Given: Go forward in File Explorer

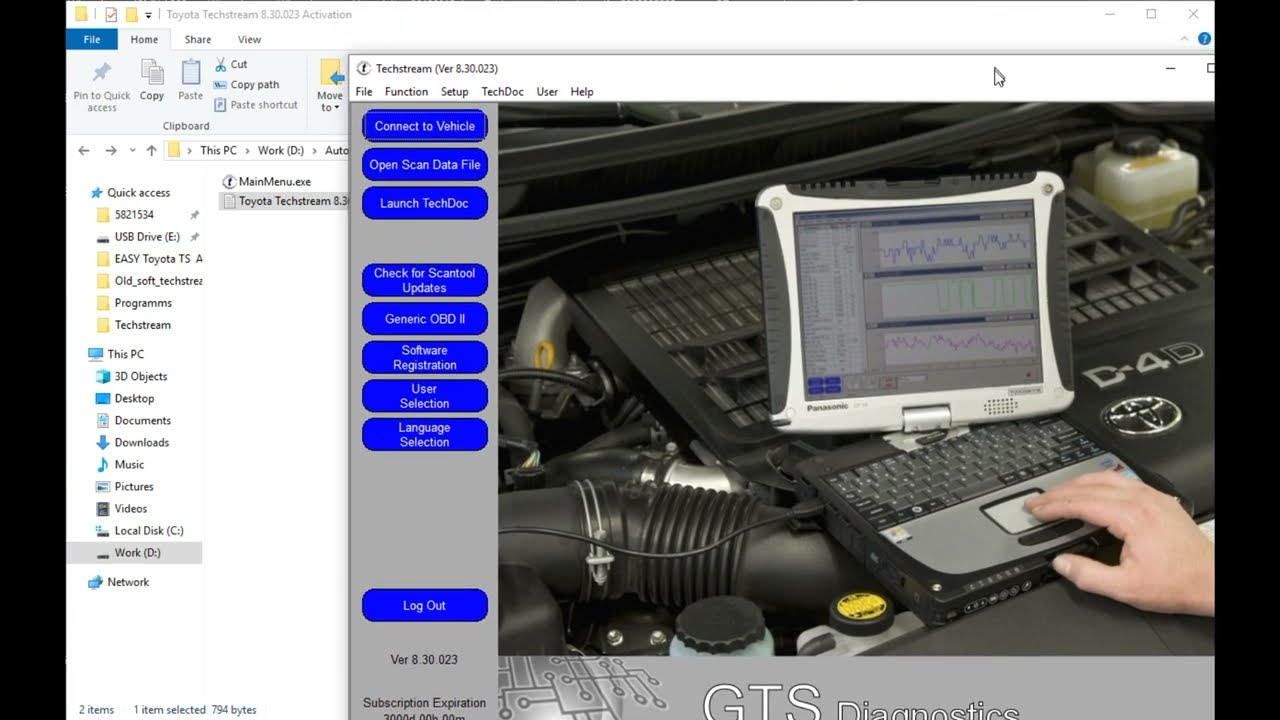Looking at the screenshot, I should click(x=110, y=151).
